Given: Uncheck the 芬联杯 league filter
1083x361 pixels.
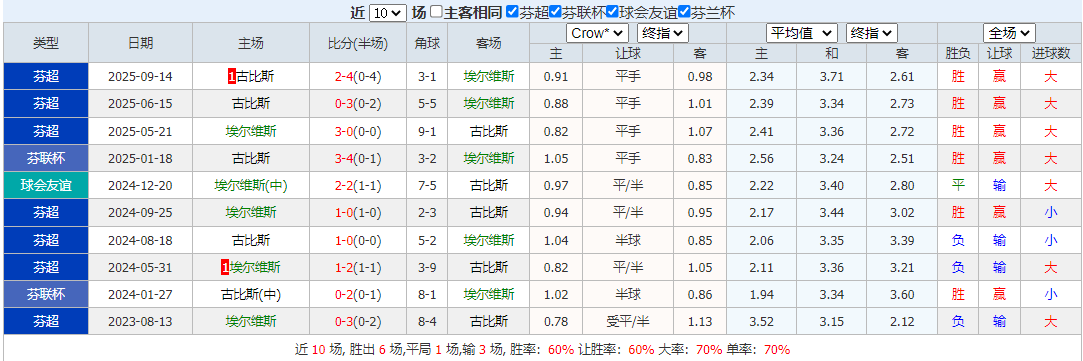Looking at the screenshot, I should tap(555, 12).
